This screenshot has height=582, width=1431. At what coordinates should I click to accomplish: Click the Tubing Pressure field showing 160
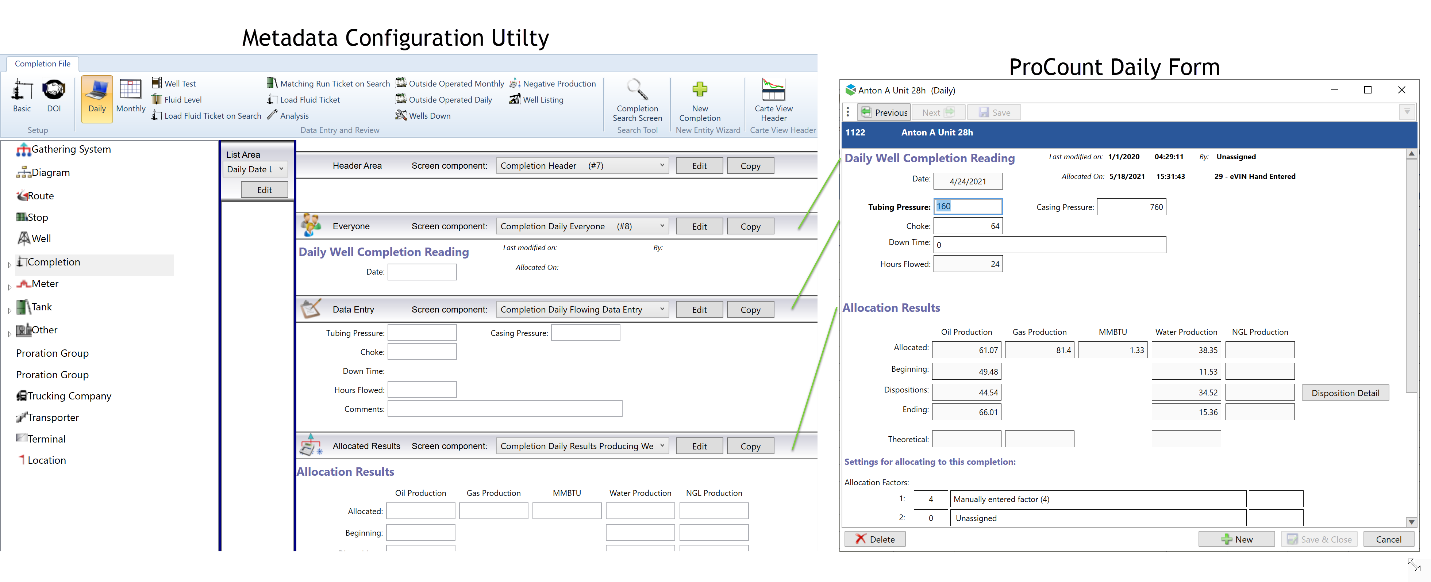click(967, 207)
